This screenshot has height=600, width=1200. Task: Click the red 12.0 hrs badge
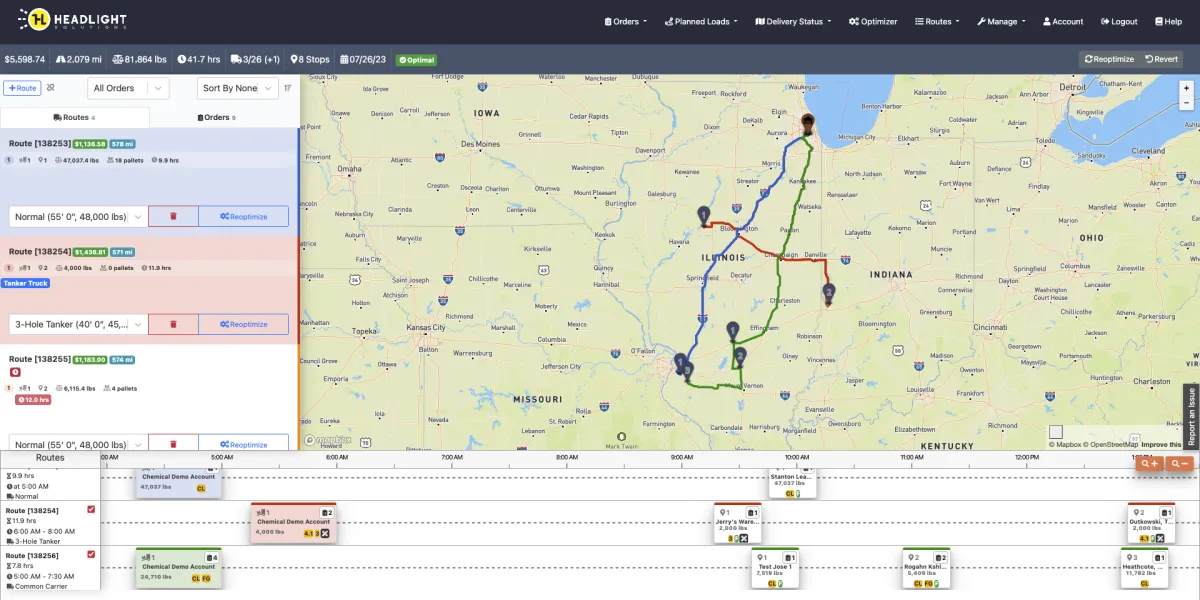click(34, 400)
